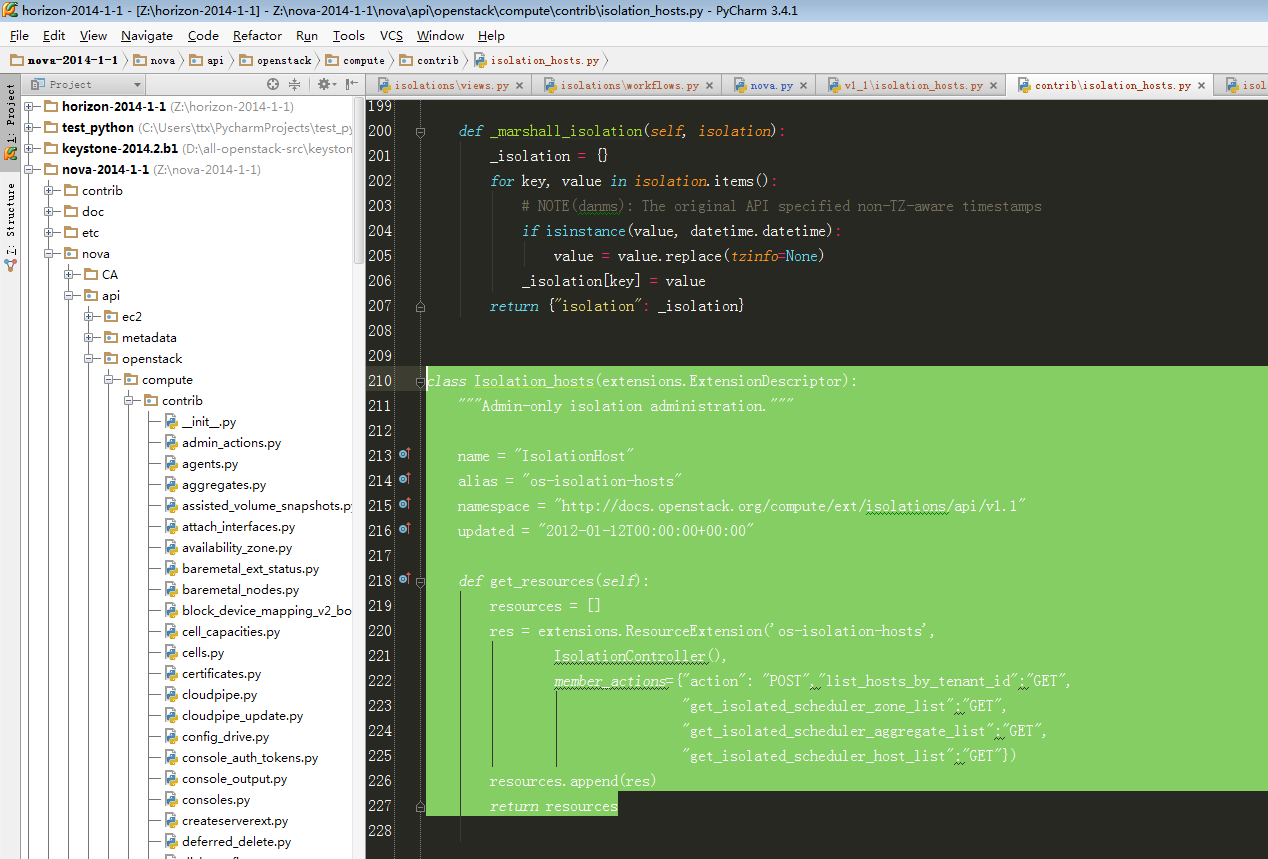Click the api breadcrumb

208,60
